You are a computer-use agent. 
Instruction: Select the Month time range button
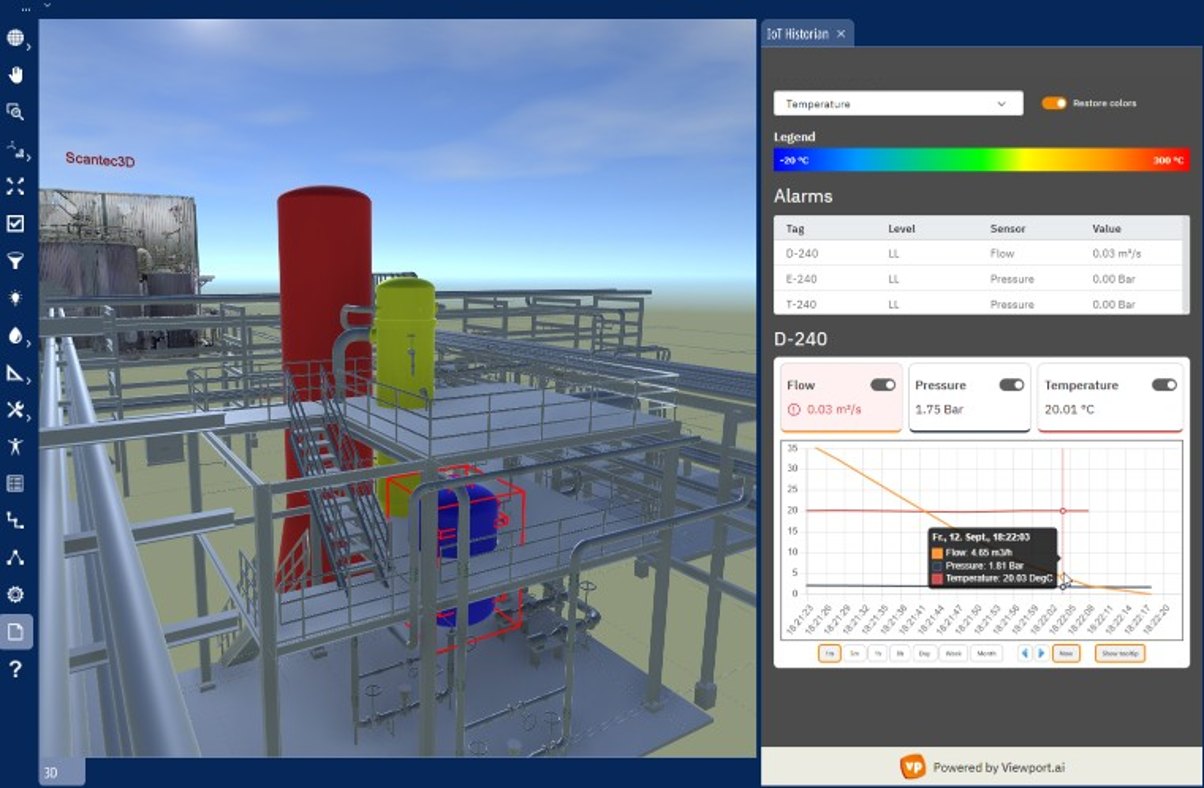[986, 653]
